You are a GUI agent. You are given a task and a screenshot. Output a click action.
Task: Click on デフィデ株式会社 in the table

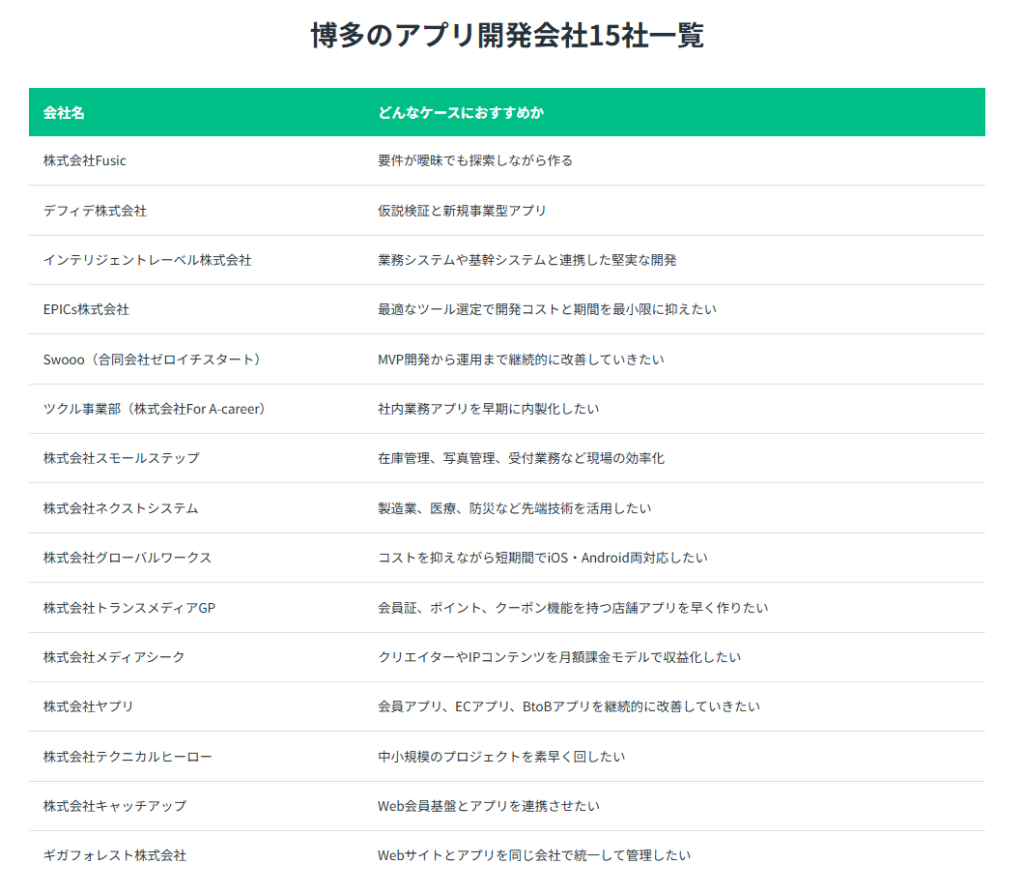click(95, 210)
